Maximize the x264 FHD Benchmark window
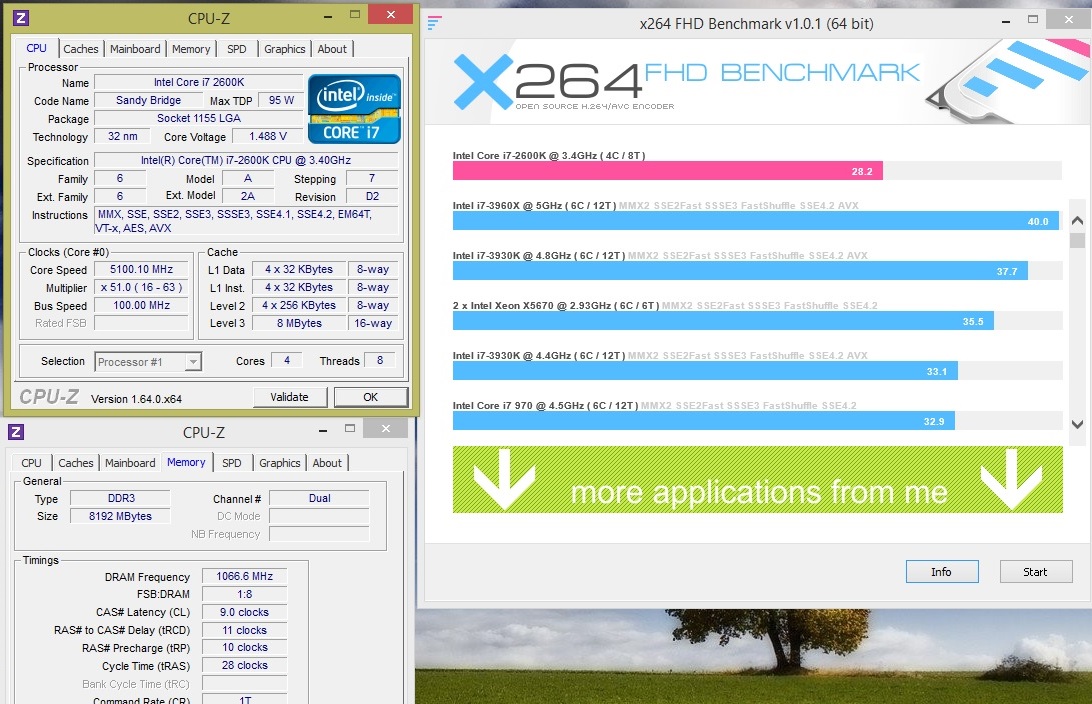1092x704 pixels. (x=1033, y=20)
